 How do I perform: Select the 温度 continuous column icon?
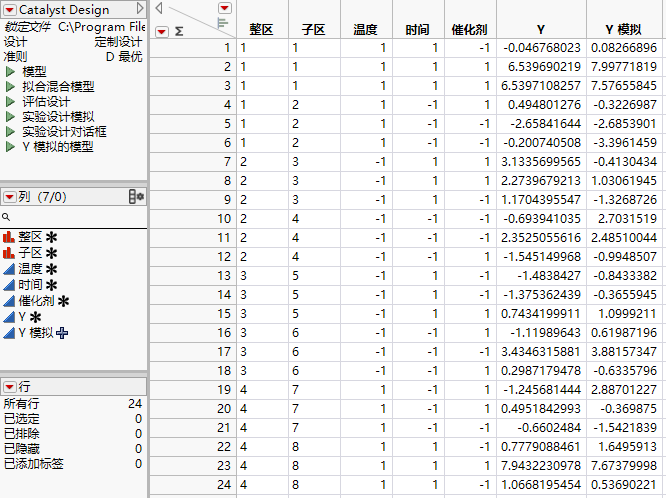[x=9, y=269]
